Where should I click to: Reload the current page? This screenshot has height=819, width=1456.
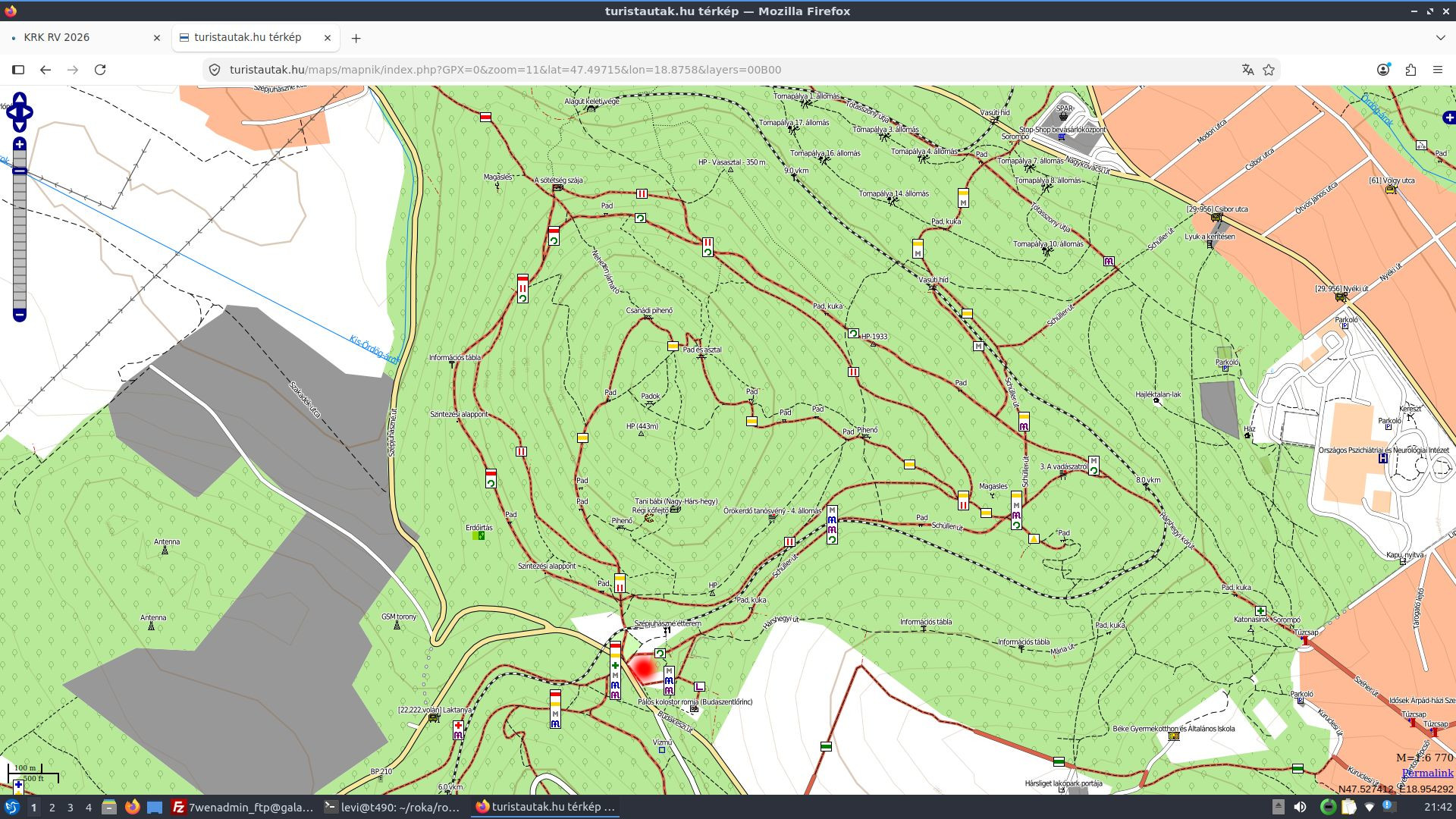click(x=99, y=70)
